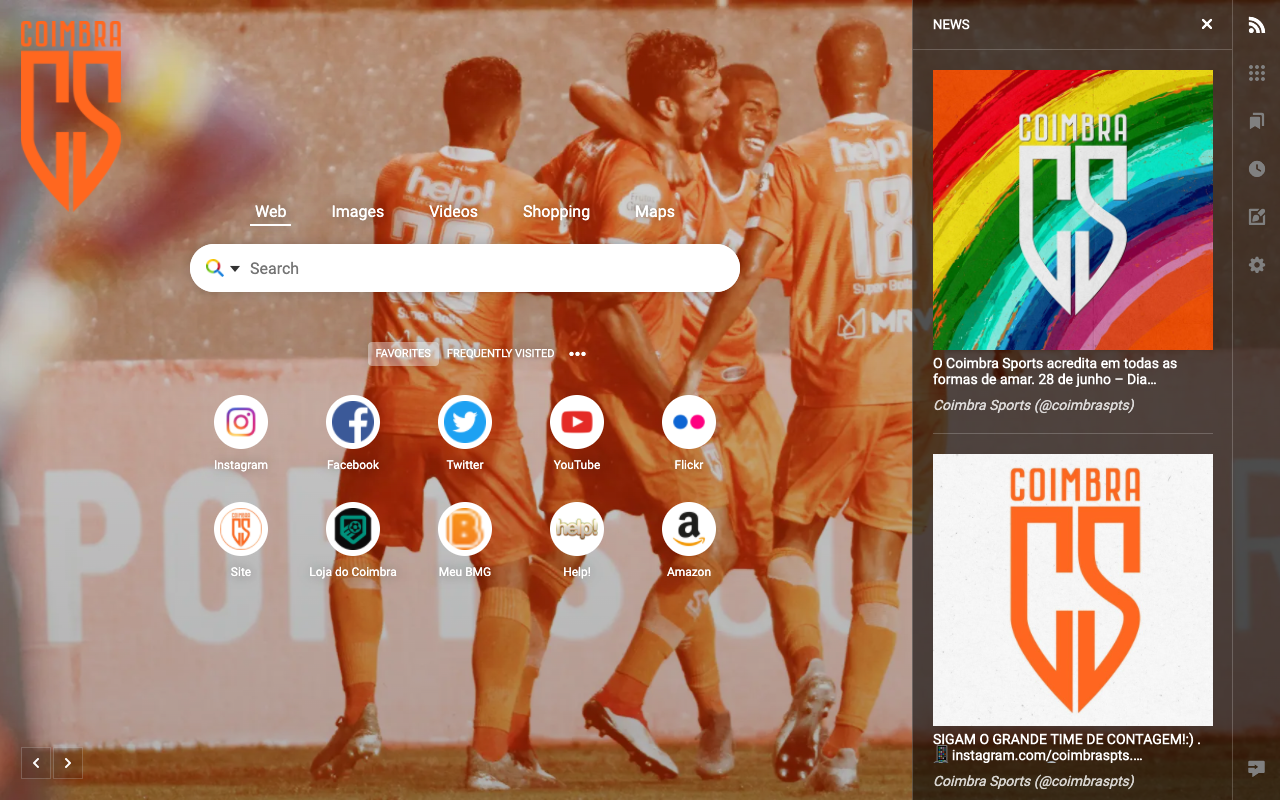
Task: Open the Instagram shortcut icon
Action: [x=241, y=422]
